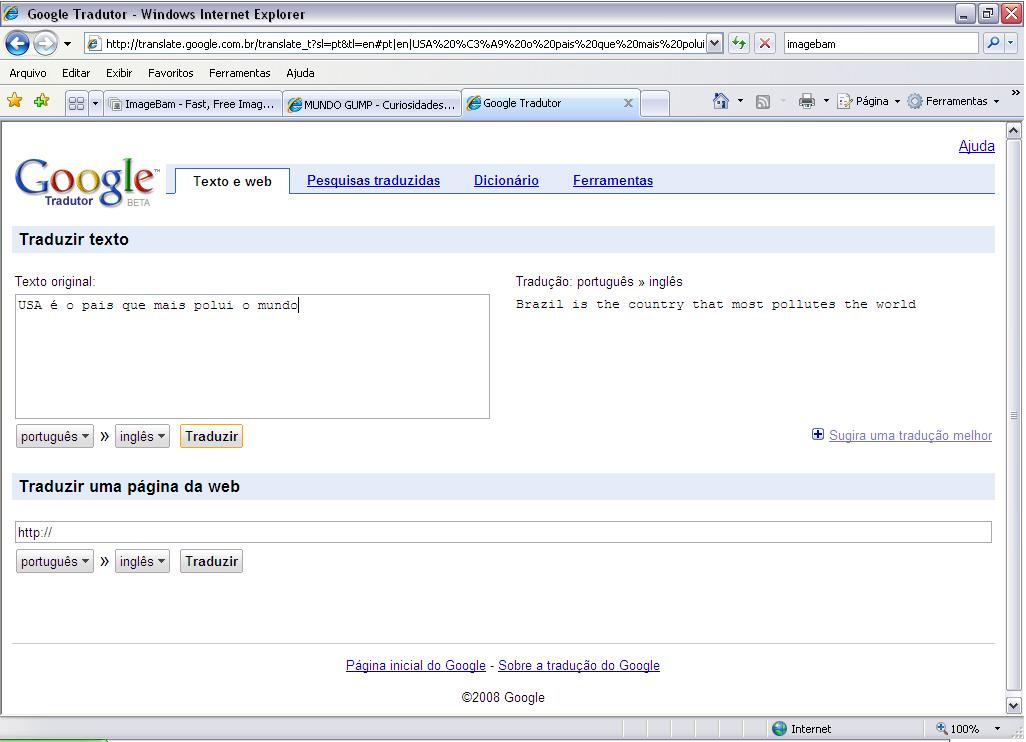This screenshot has height=742, width=1026.
Task: Click the plus icon beside Sugira uma tradução
Action: [x=818, y=434]
